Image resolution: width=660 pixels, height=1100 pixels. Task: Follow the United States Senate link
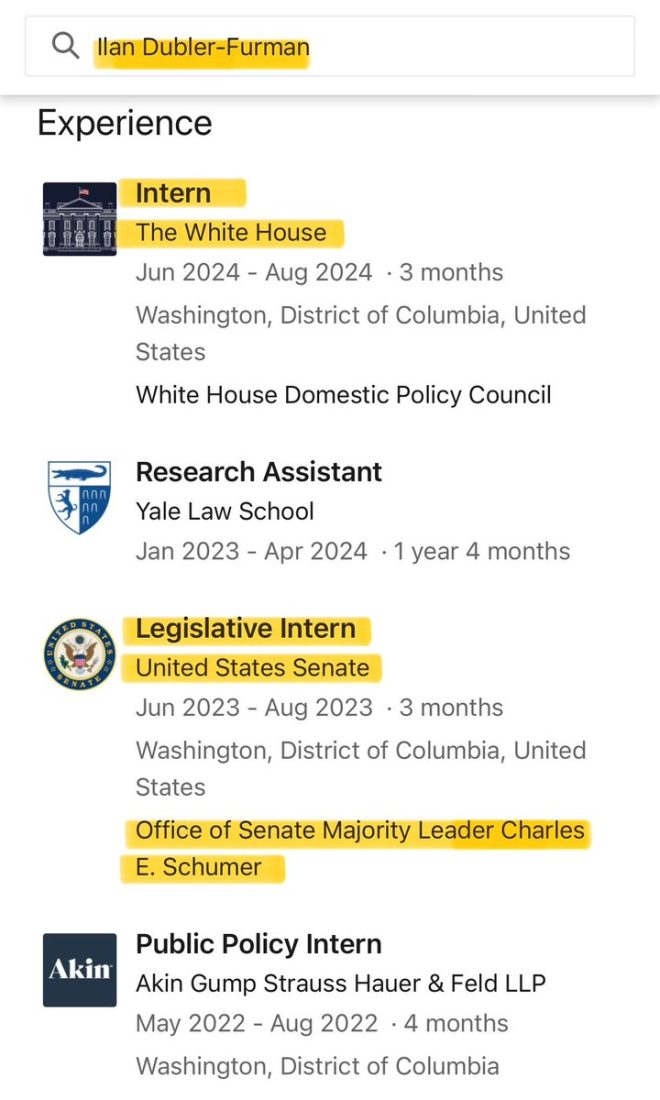pyautogui.click(x=252, y=667)
